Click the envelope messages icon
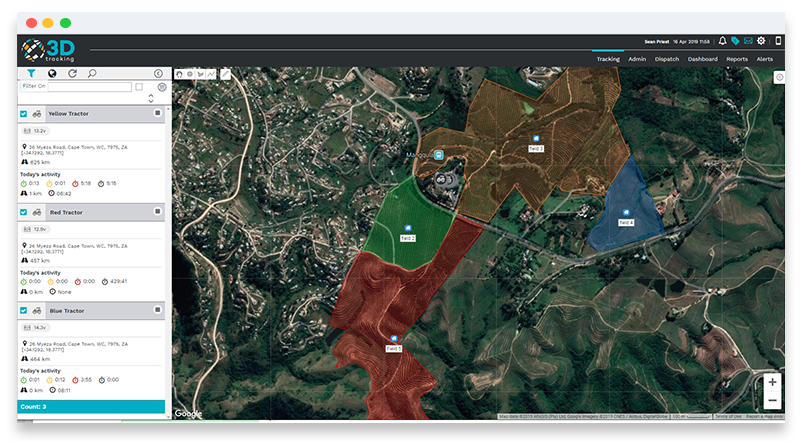The image size is (800, 442). coord(748,41)
